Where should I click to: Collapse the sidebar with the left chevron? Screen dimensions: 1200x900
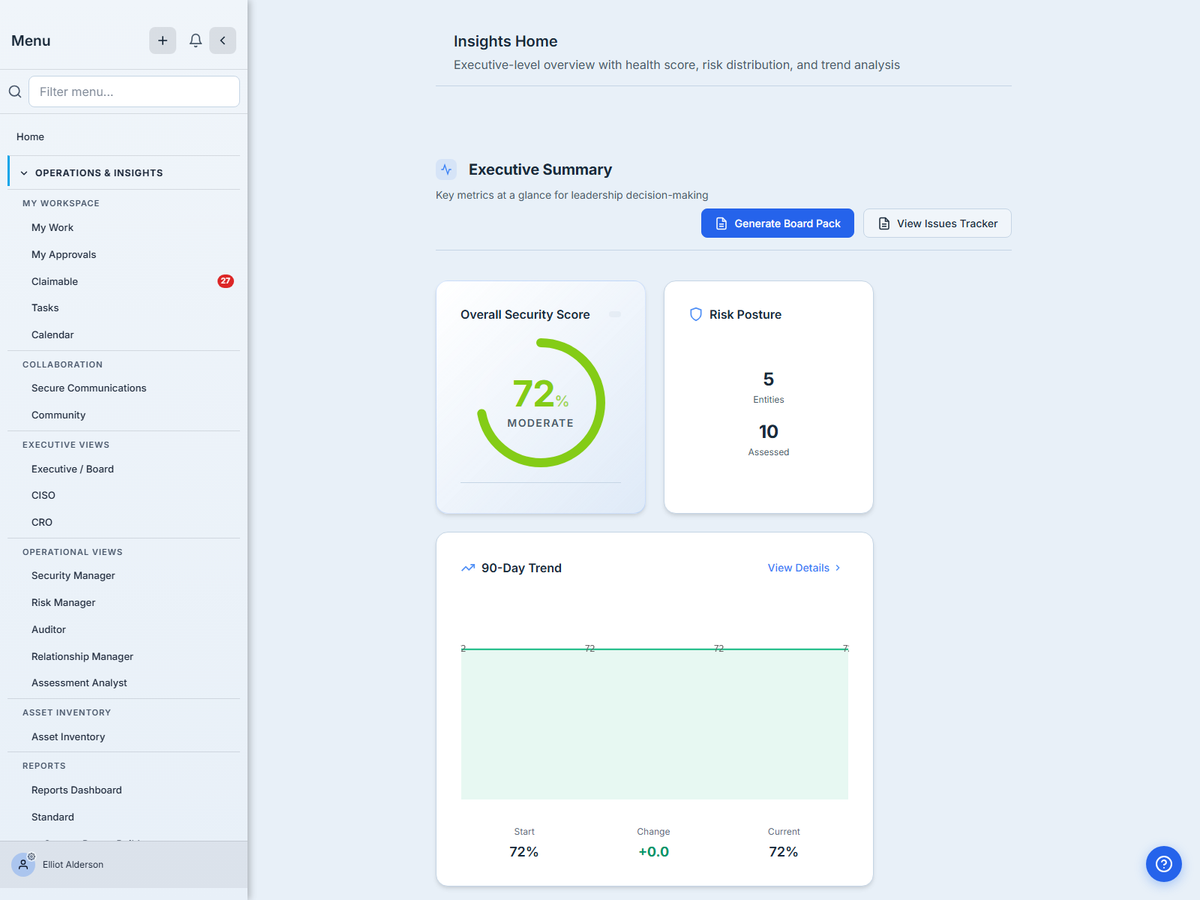[x=223, y=41]
